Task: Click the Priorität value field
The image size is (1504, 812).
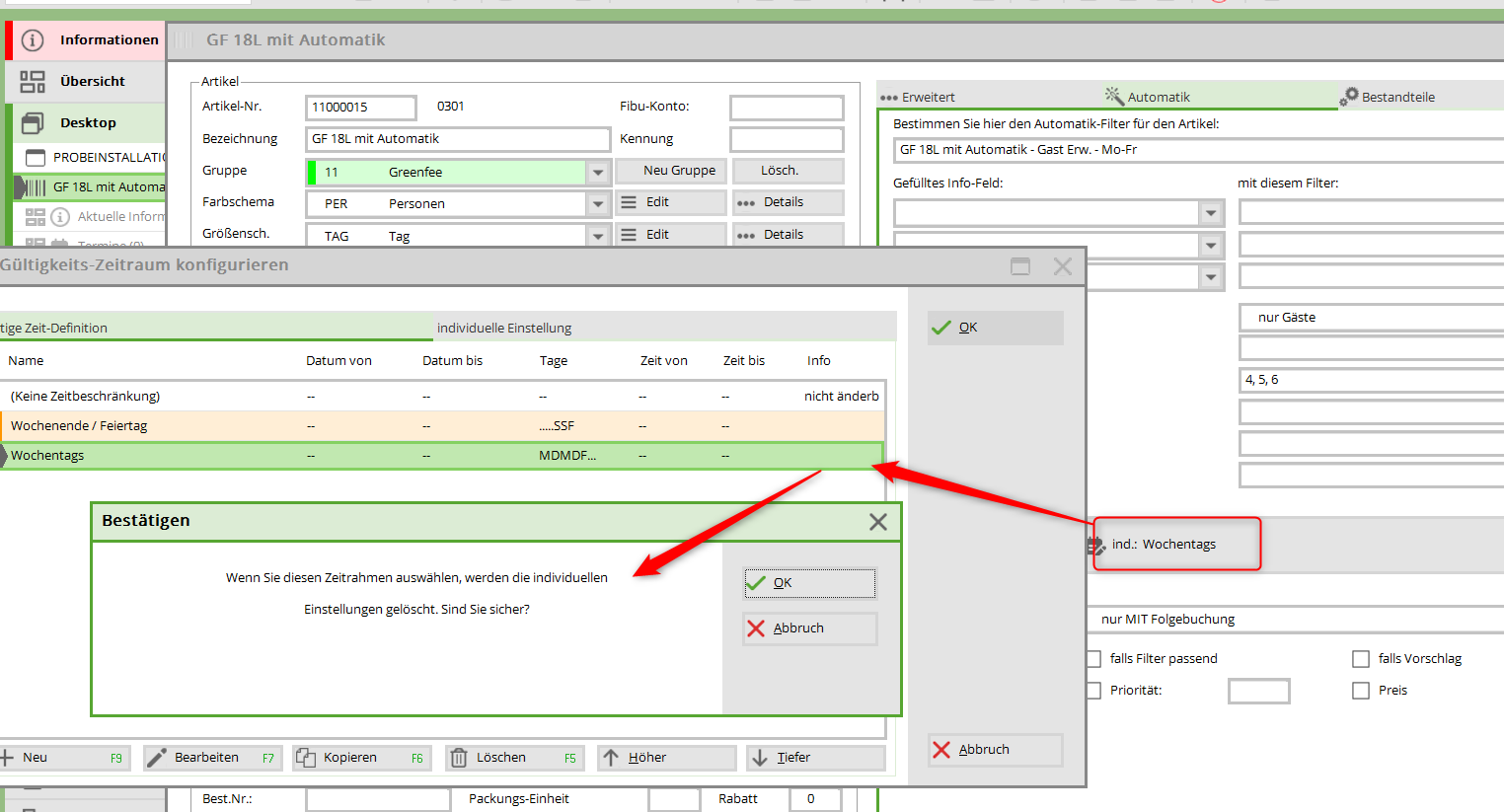Action: (x=1259, y=691)
